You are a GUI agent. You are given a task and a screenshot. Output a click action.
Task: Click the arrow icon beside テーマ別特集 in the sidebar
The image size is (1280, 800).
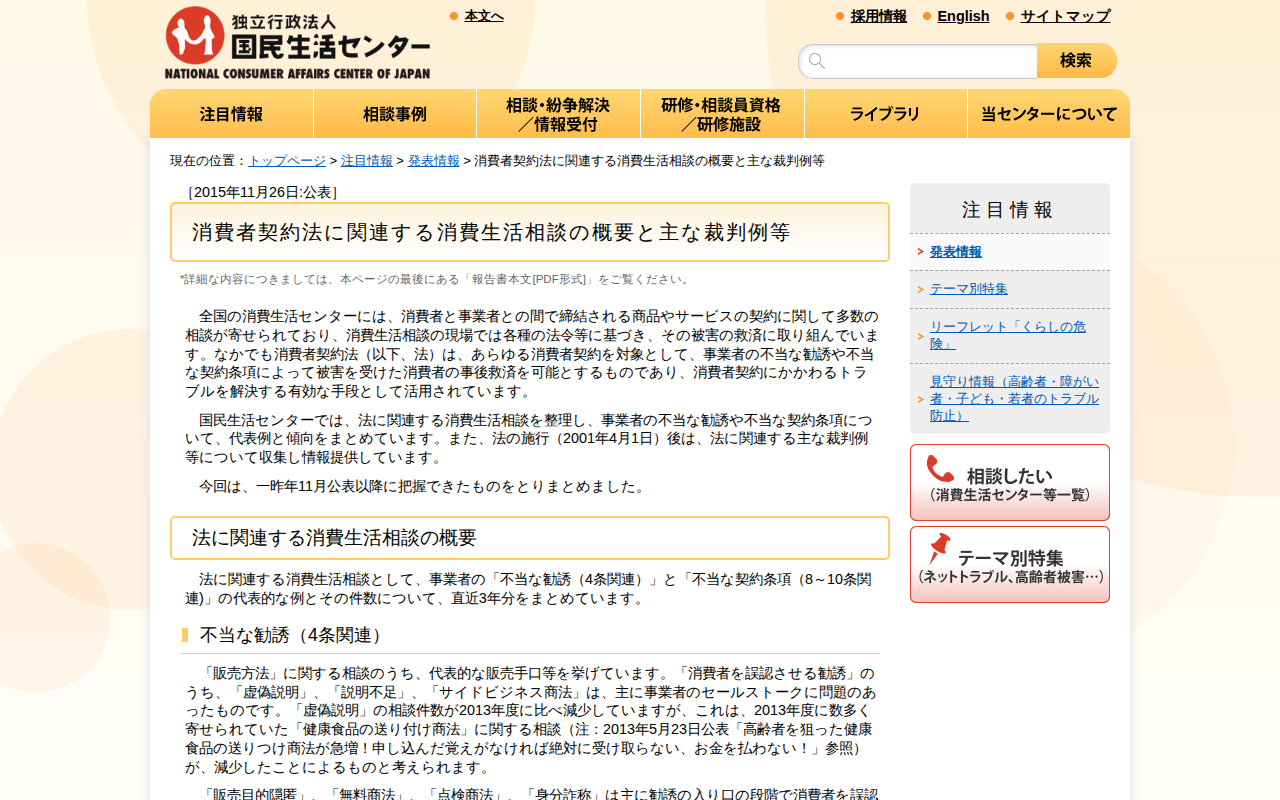(x=921, y=287)
